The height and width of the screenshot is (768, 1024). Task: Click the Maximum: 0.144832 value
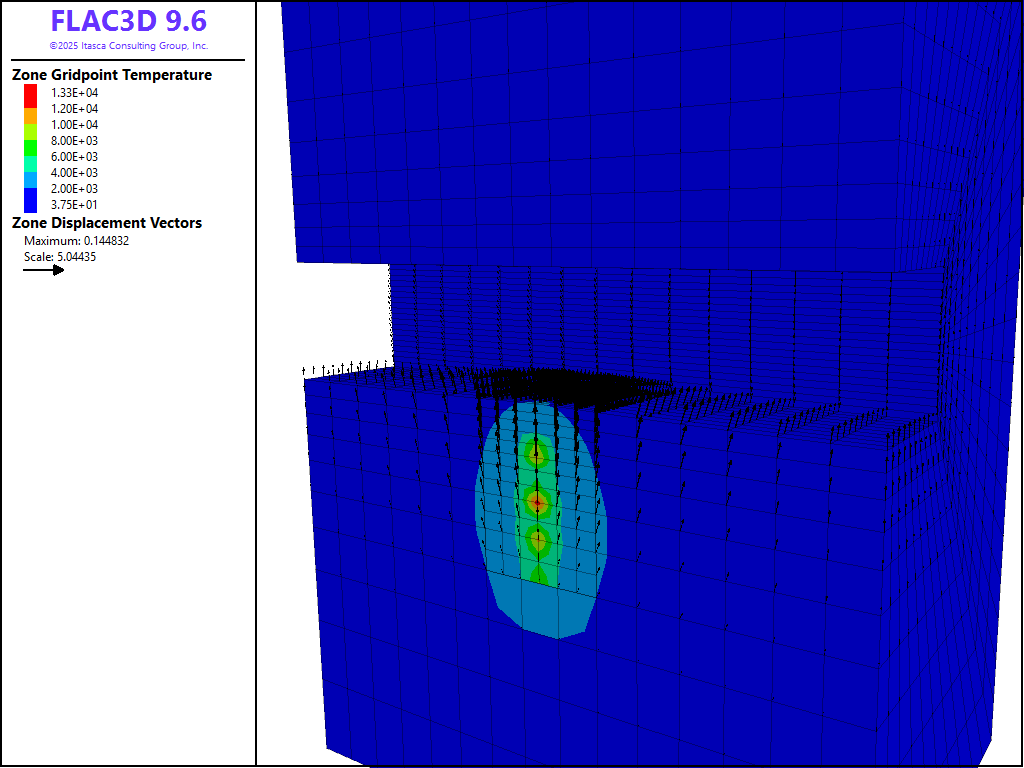click(76, 241)
